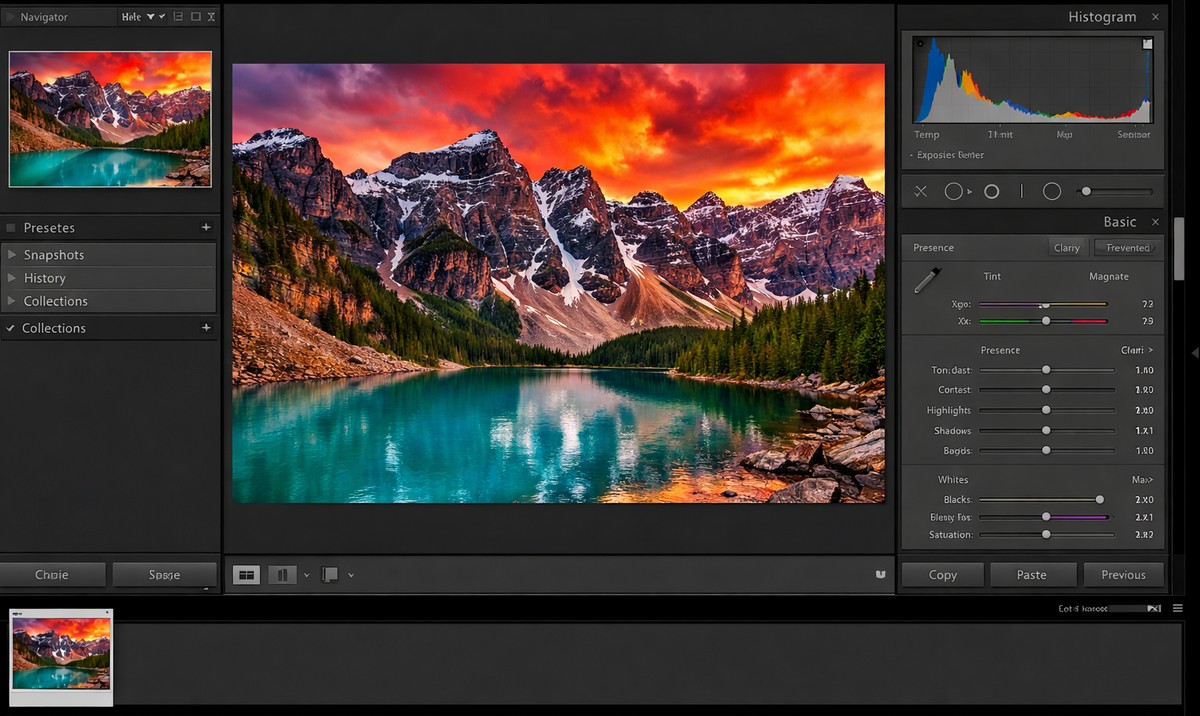This screenshot has height=716, width=1200.
Task: Select the Compare view icon
Action: tap(283, 574)
